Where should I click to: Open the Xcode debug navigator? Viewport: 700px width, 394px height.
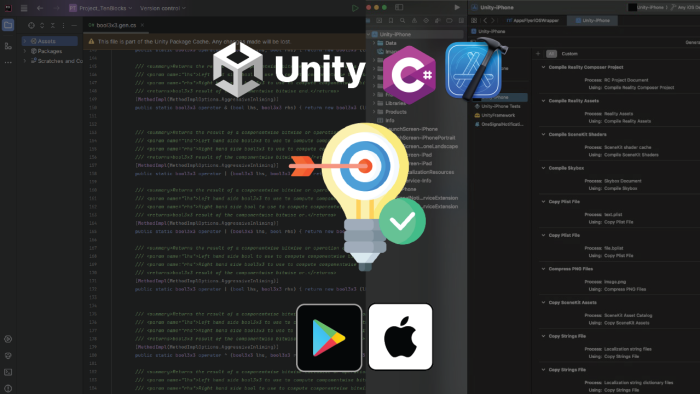(x=438, y=21)
